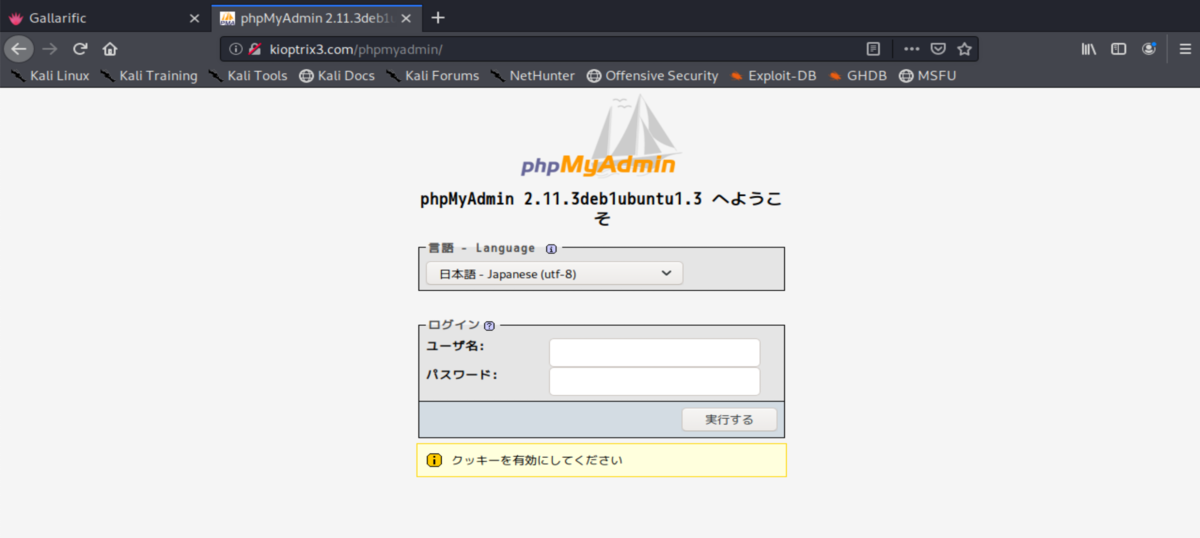The image size is (1200, 538).
Task: Open the Kali Tools bookmark
Action: coord(248,75)
